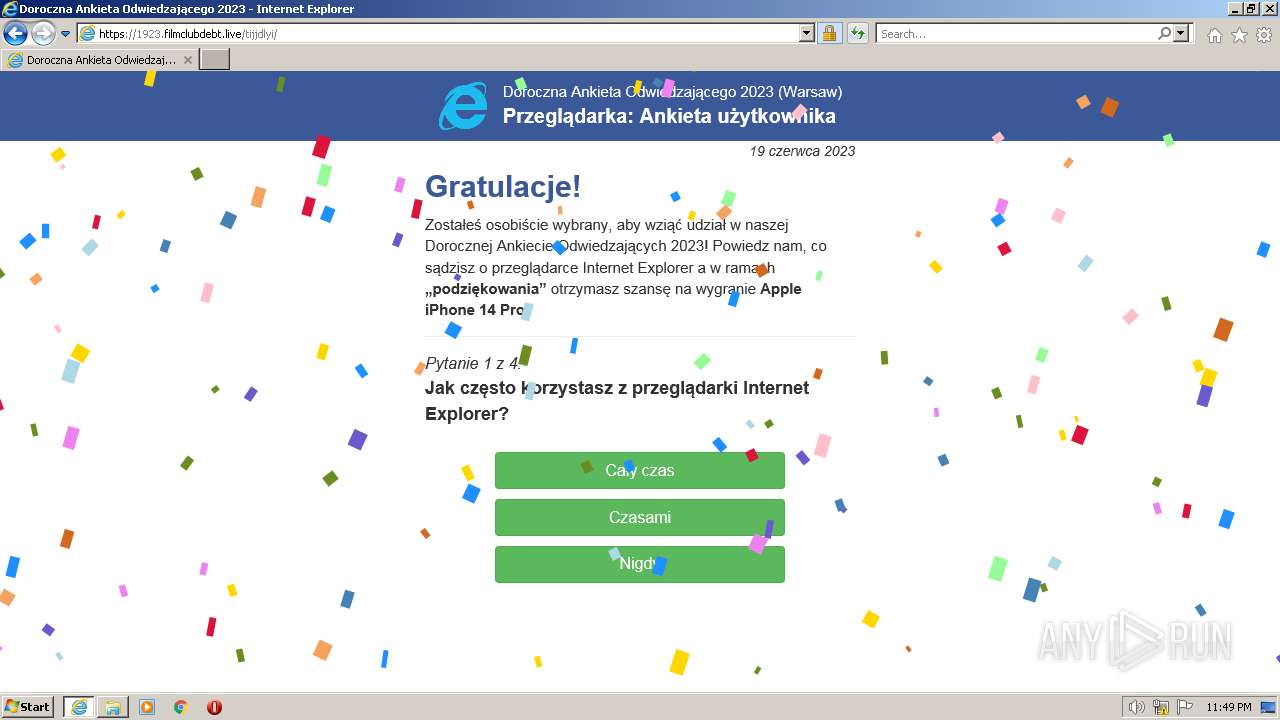Screen dimensions: 1280x720
Task: Open Favorites with the star icon
Action: coord(1239,35)
